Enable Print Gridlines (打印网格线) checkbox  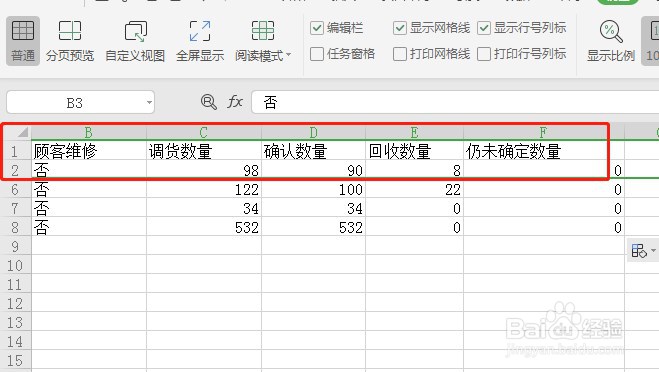tap(400, 54)
